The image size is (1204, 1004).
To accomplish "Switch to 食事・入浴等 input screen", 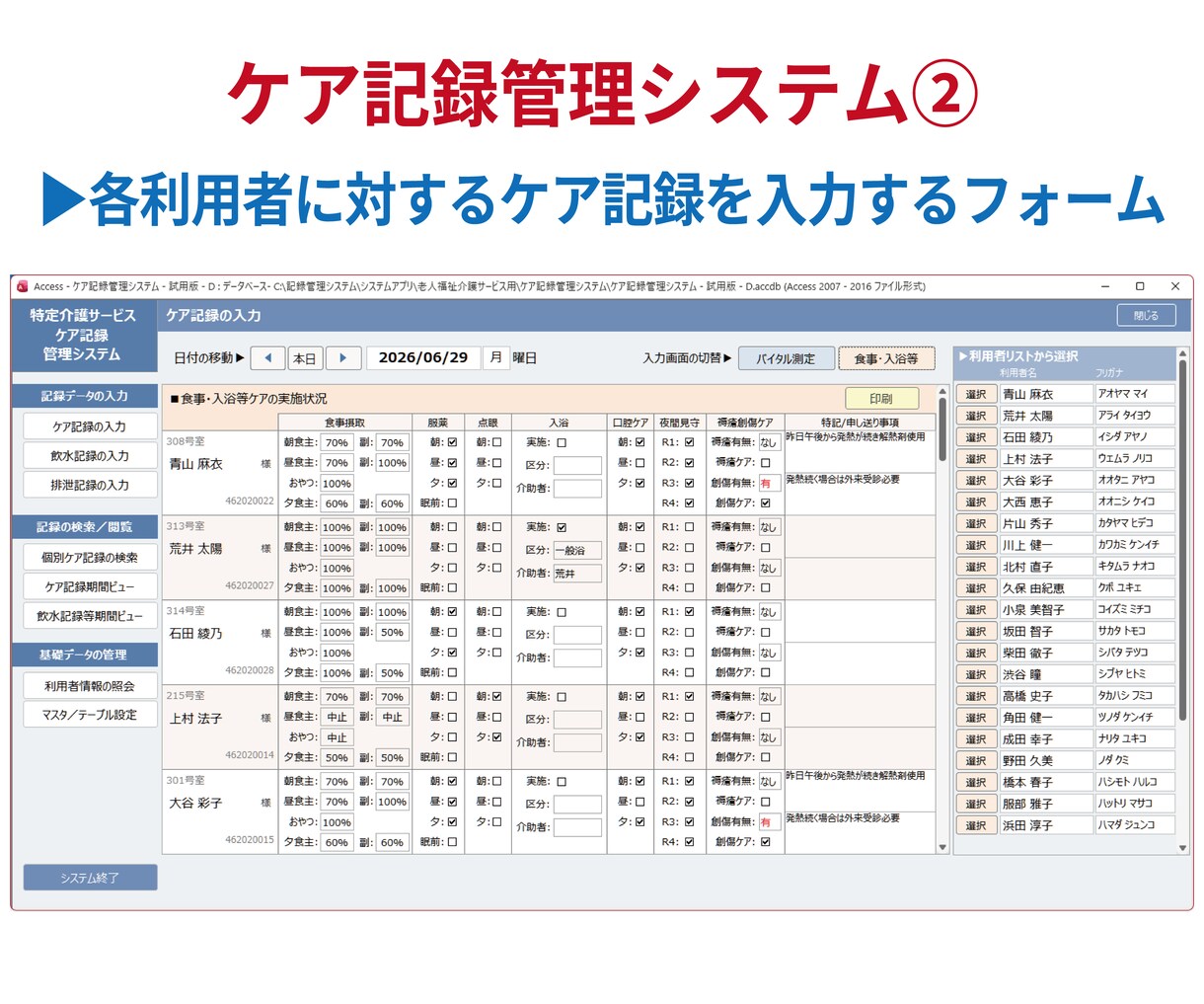I will 886,358.
